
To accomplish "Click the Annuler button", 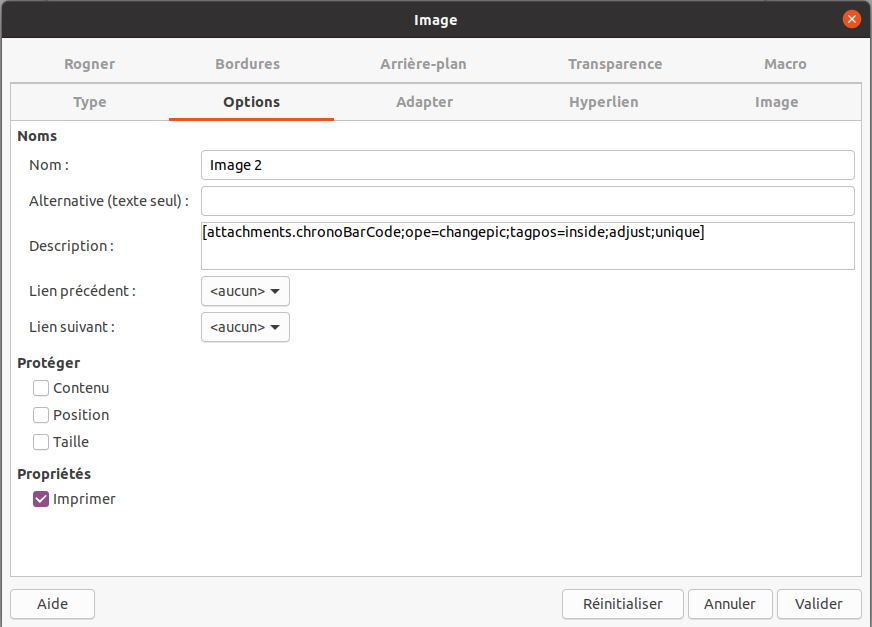I will click(730, 604).
